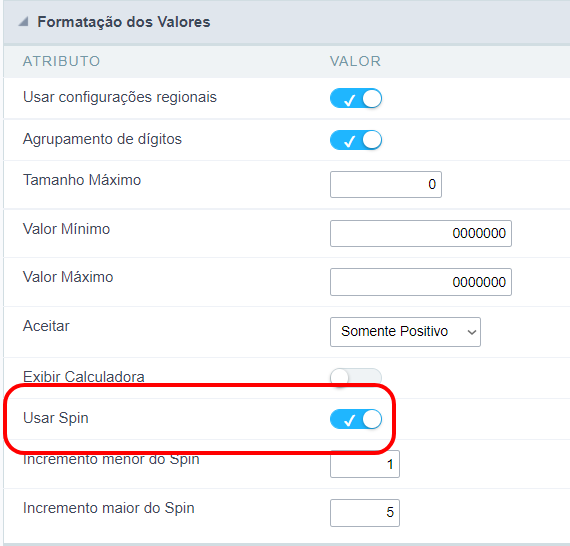Click the Formatação dos Valores header title
Image resolution: width=570 pixels, height=546 pixels.
pyautogui.click(x=124, y=22)
